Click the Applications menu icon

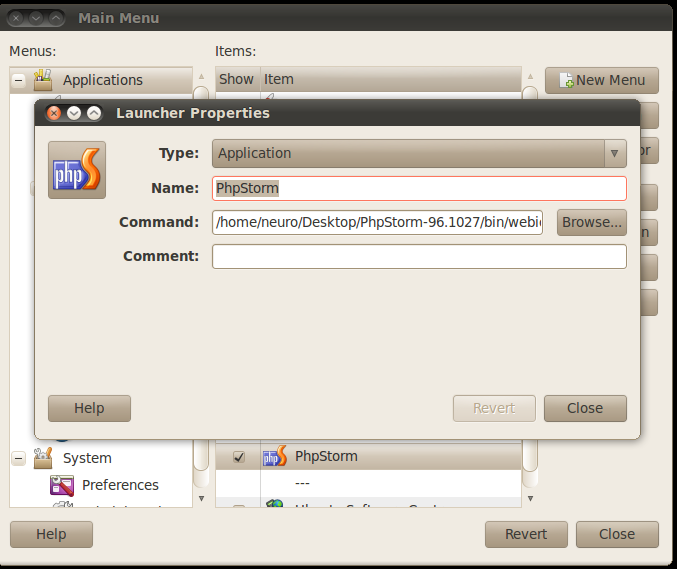(x=43, y=80)
